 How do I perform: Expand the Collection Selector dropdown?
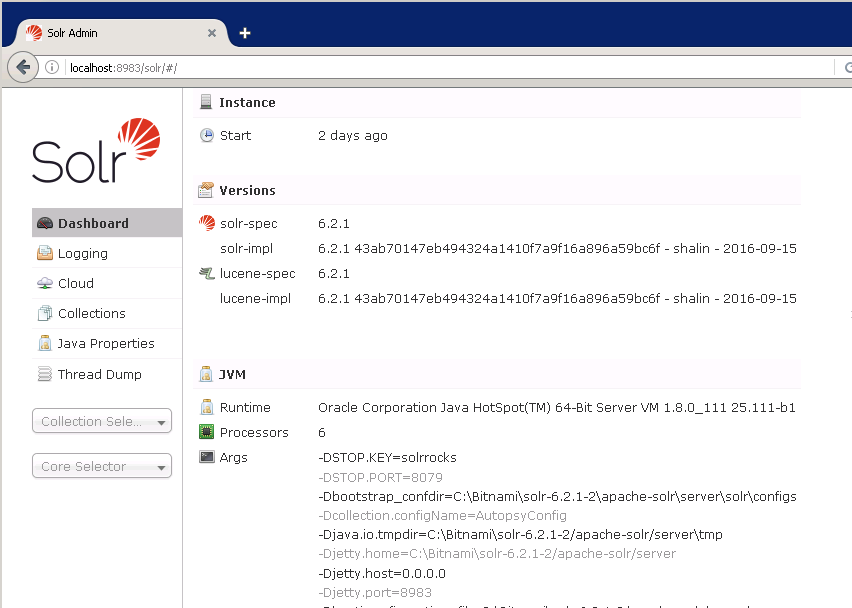102,421
